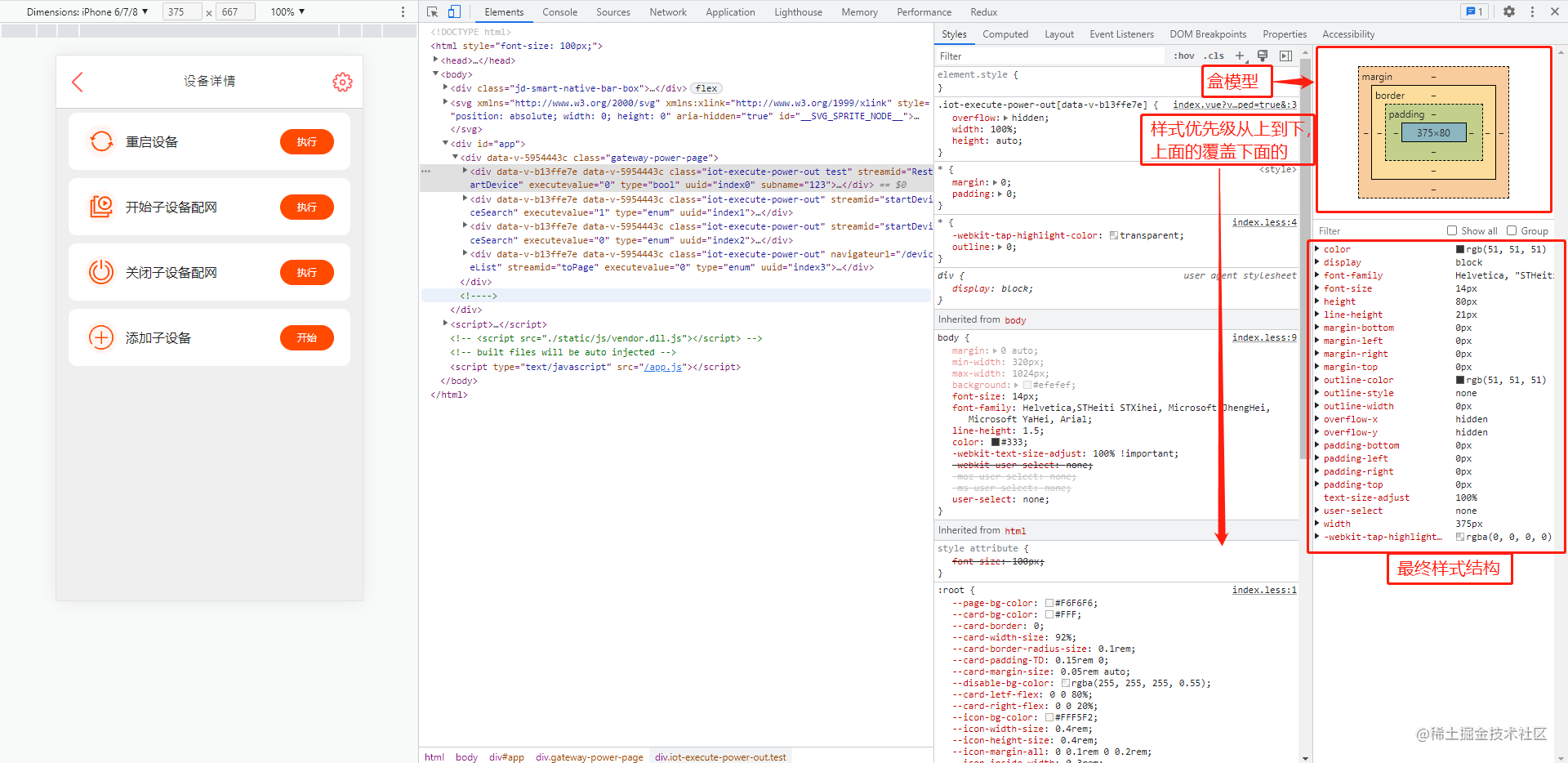Toggle the device toolbar icon

click(x=454, y=11)
